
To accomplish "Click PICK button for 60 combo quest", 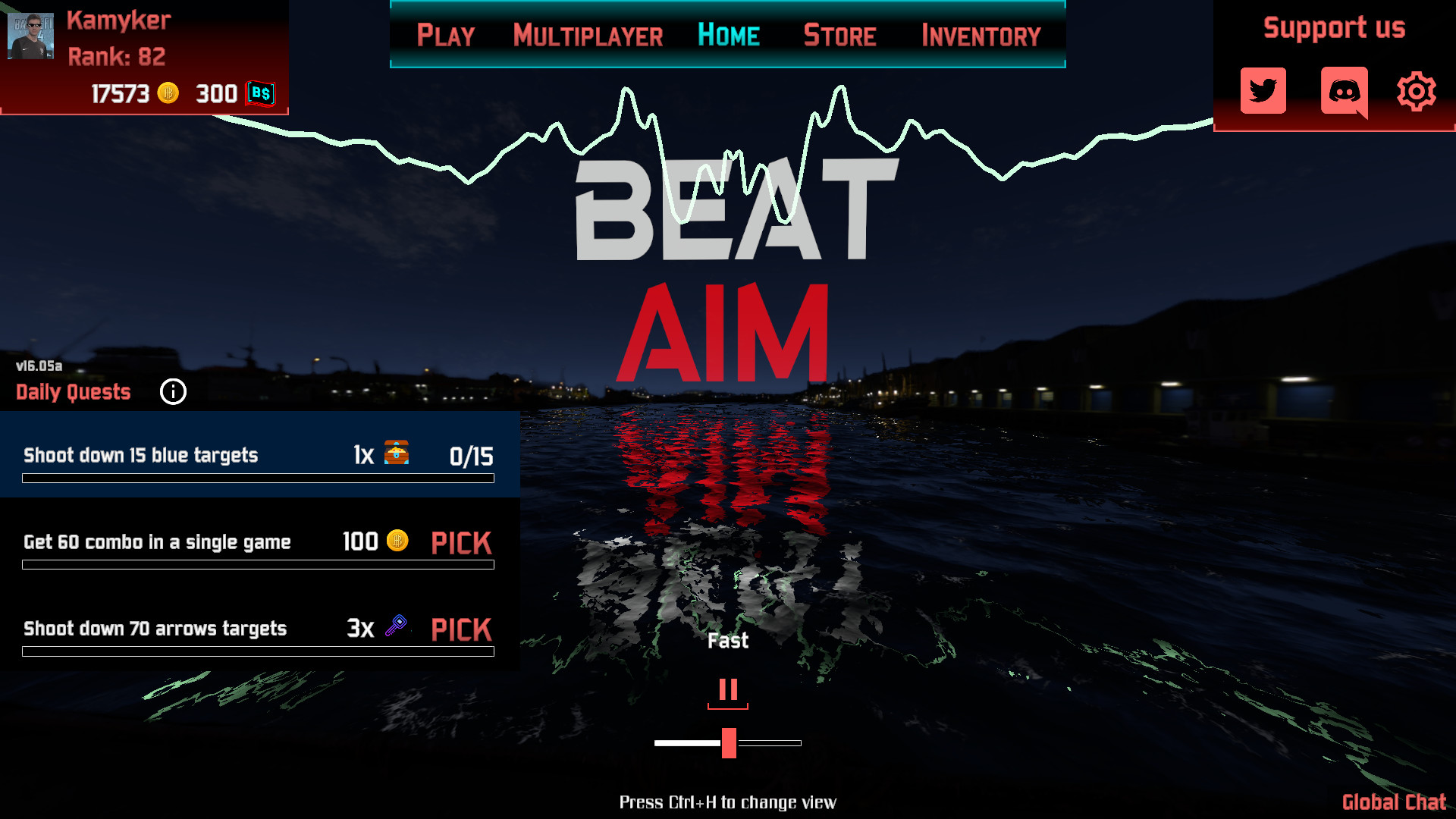I will coord(462,541).
